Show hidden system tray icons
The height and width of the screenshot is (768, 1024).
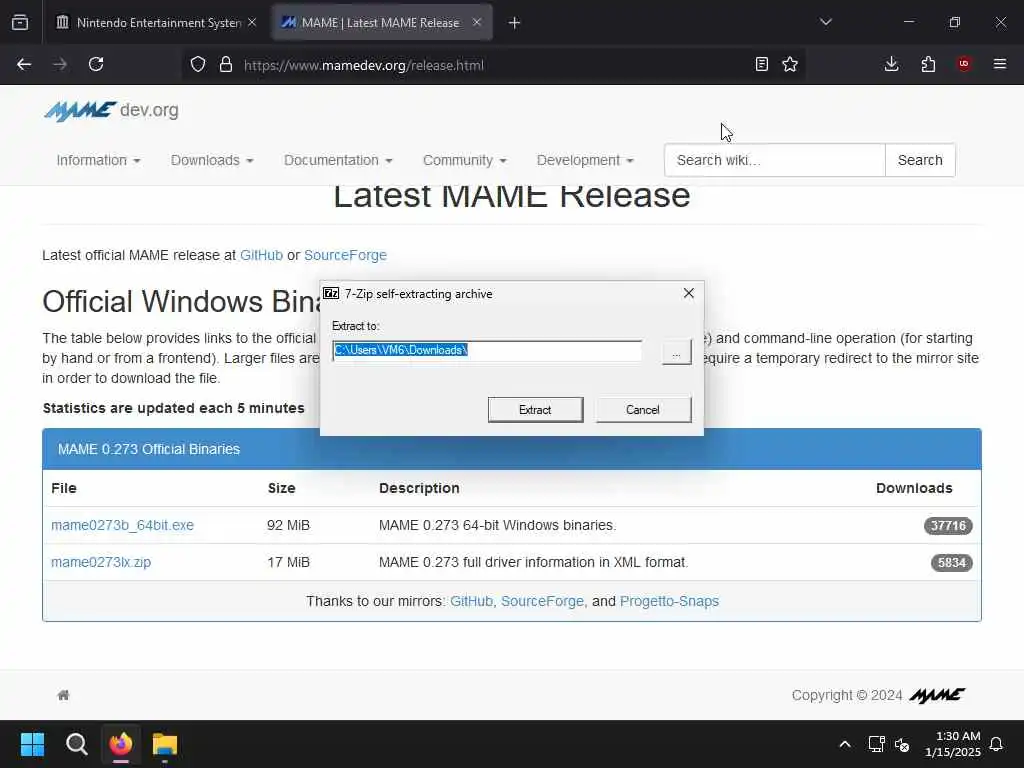(844, 744)
